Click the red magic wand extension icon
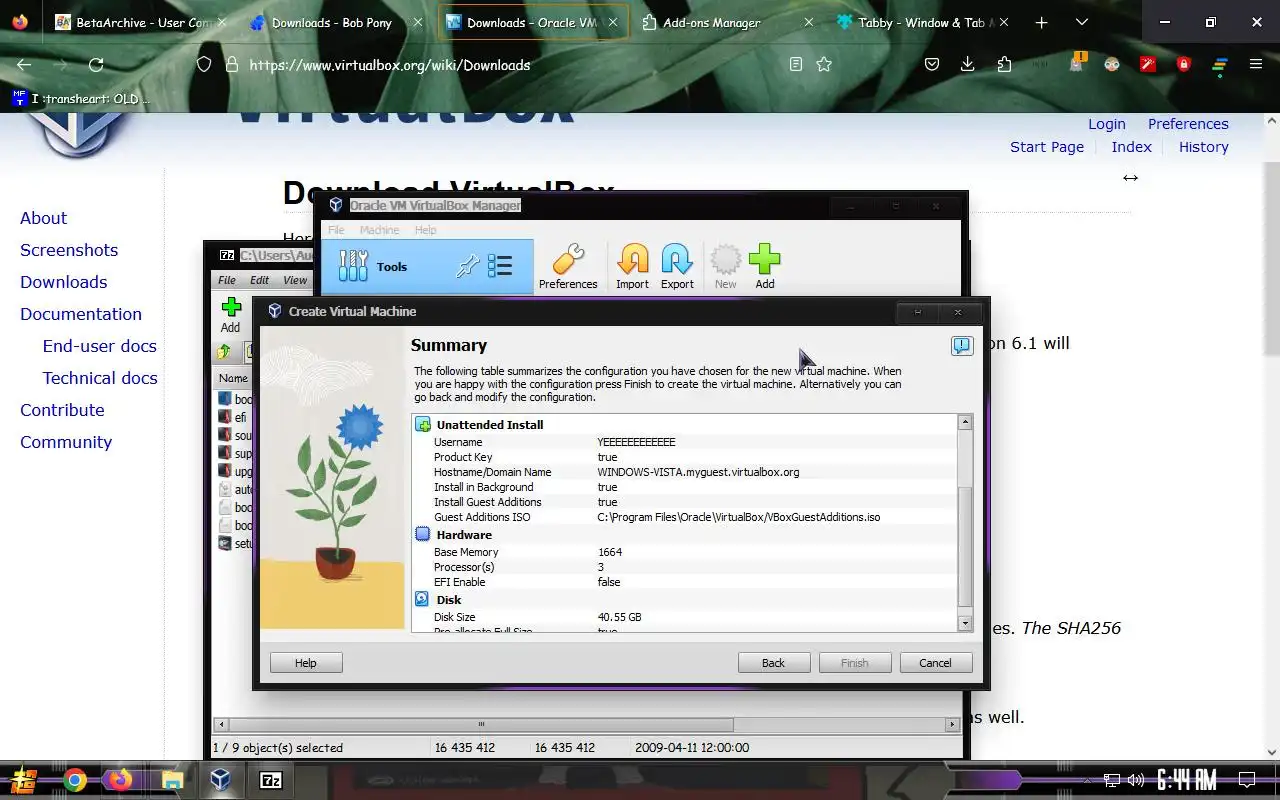The width and height of the screenshot is (1280, 800). pos(1148,64)
